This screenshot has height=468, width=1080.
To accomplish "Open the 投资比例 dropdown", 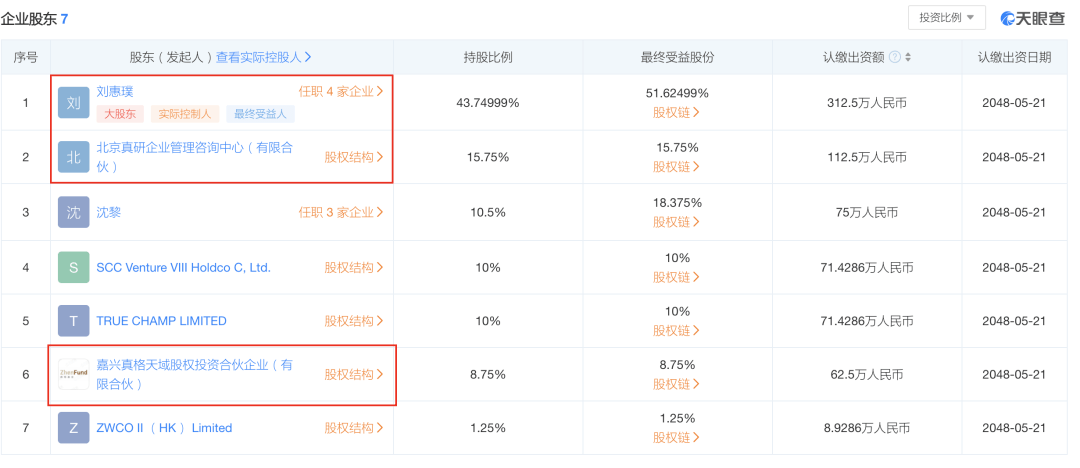I will (946, 18).
